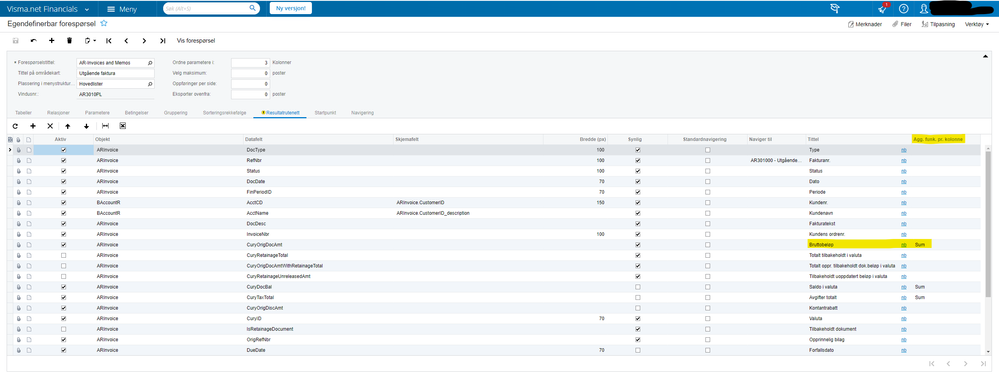The height and width of the screenshot is (376, 999).
Task: Enable Standardnavigering for the RefNbr row
Action: pos(707,161)
